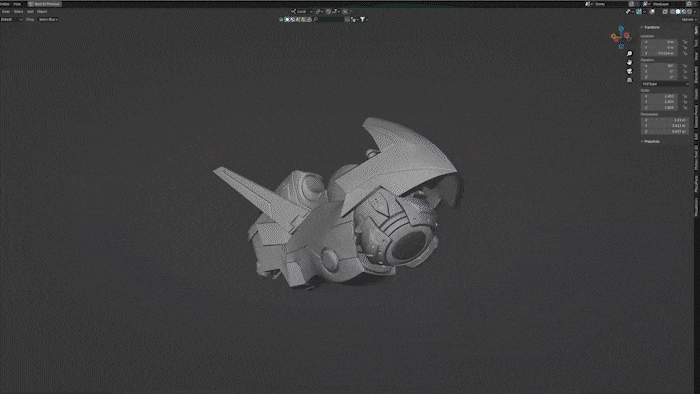The image size is (700, 394).
Task: Open the Options dropdown
Action: 688,19
